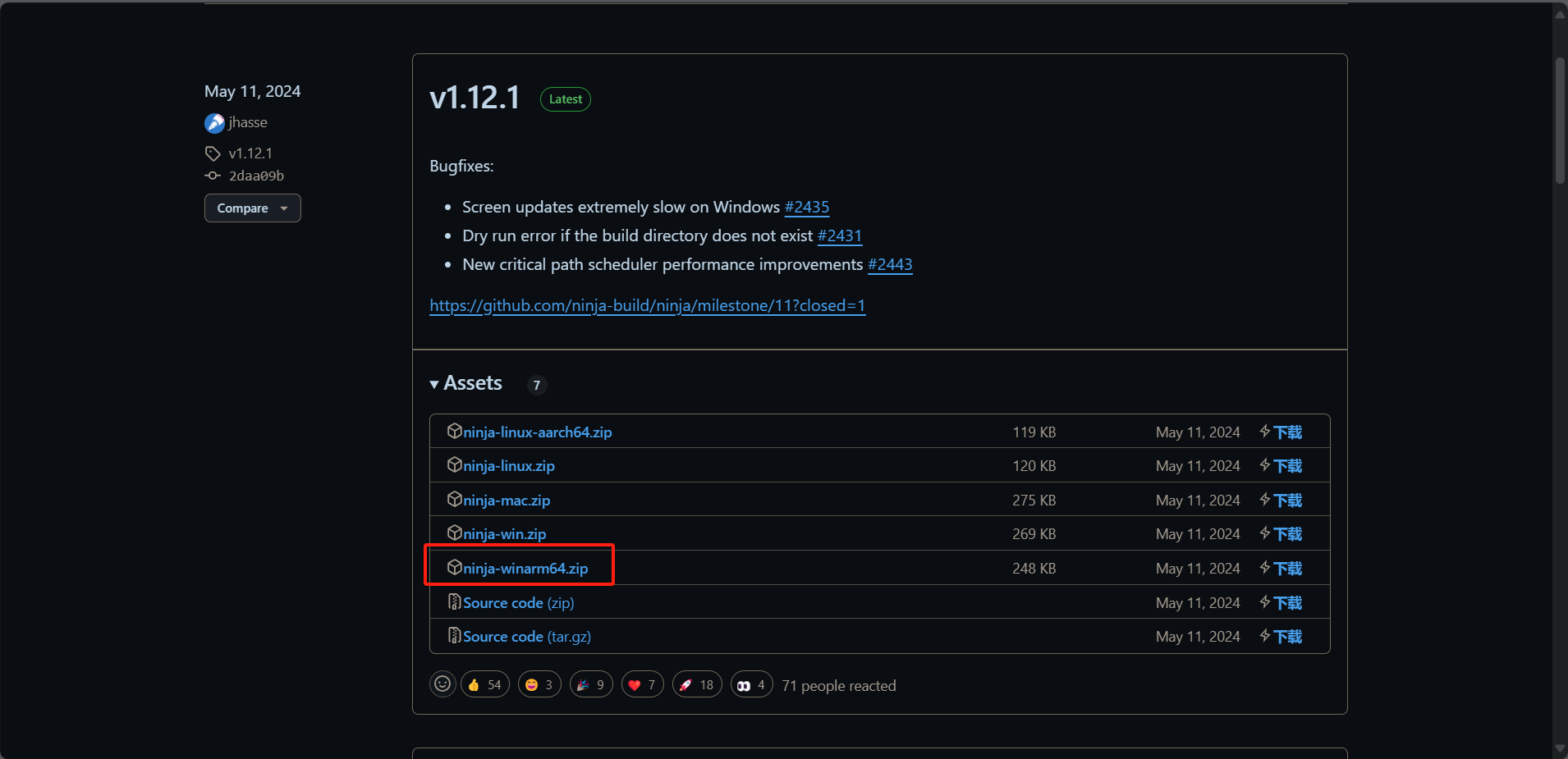Open the ninja-linux-aarch64.zip asset link
This screenshot has width=1568, height=759.
537,432
